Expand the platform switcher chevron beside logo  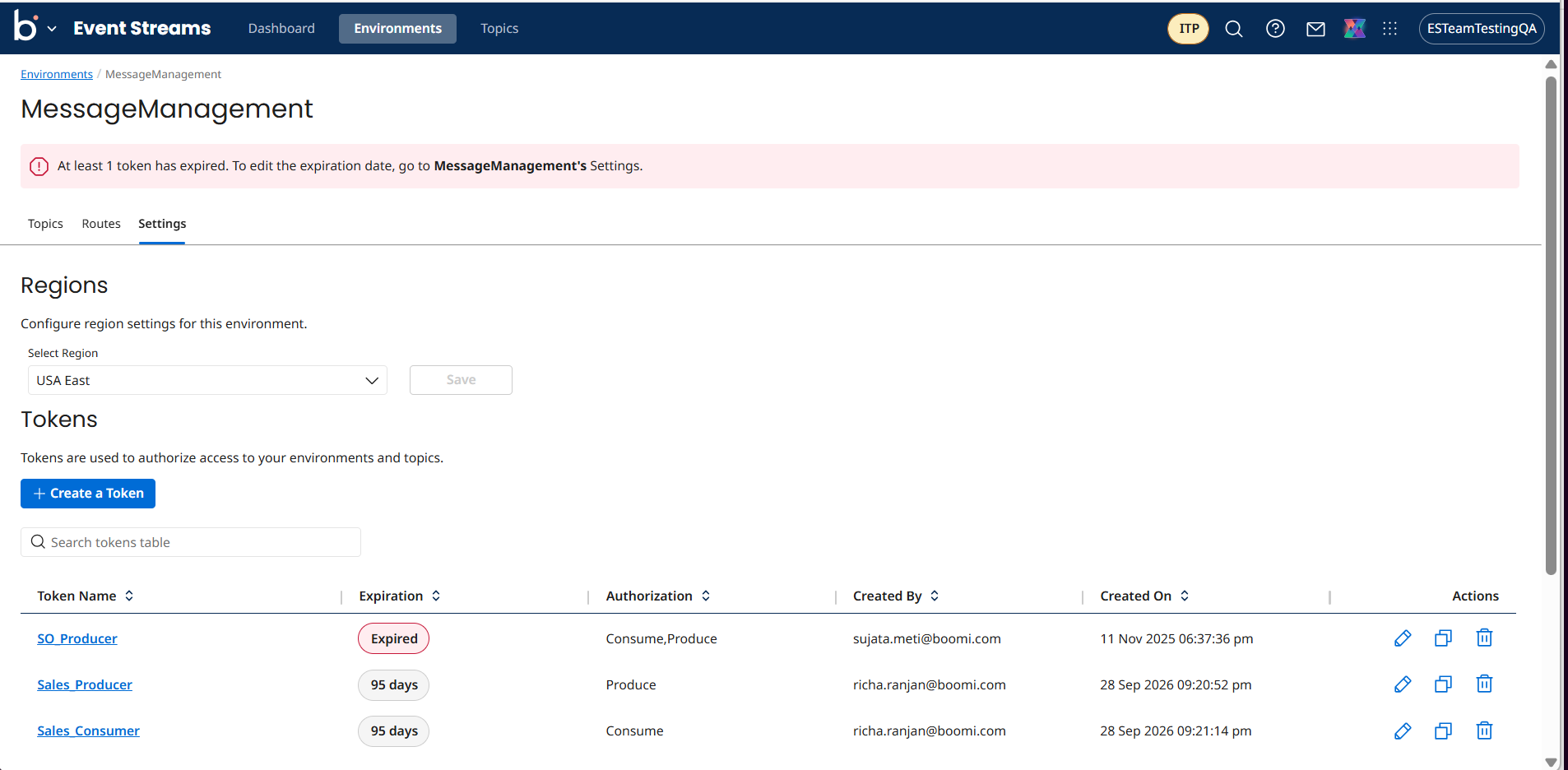click(52, 29)
